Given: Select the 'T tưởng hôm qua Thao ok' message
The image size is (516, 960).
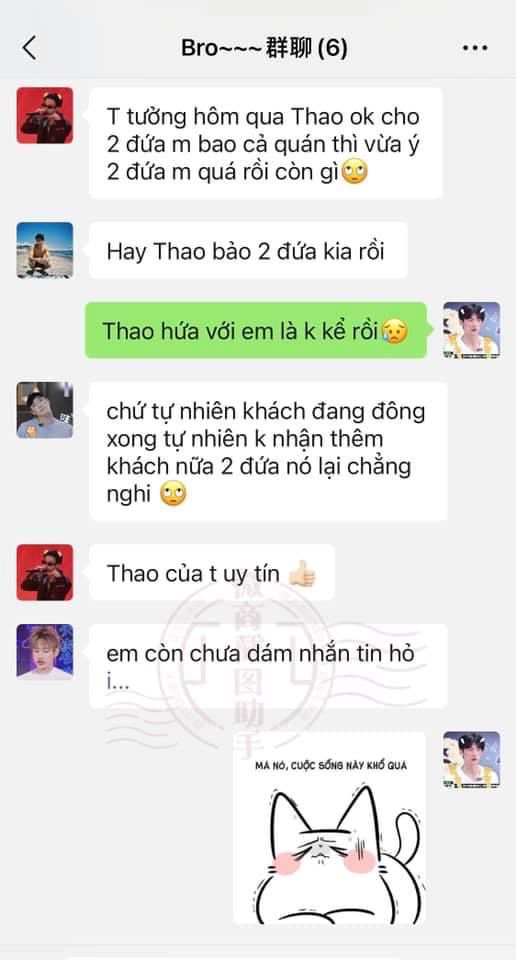Looking at the screenshot, I should coord(266,143).
